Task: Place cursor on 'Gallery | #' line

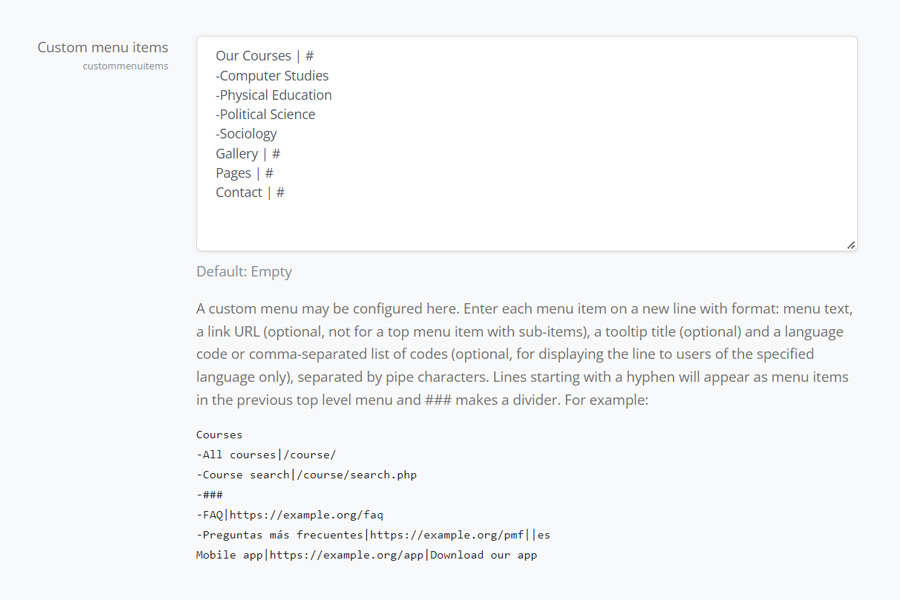Action: [x=248, y=154]
